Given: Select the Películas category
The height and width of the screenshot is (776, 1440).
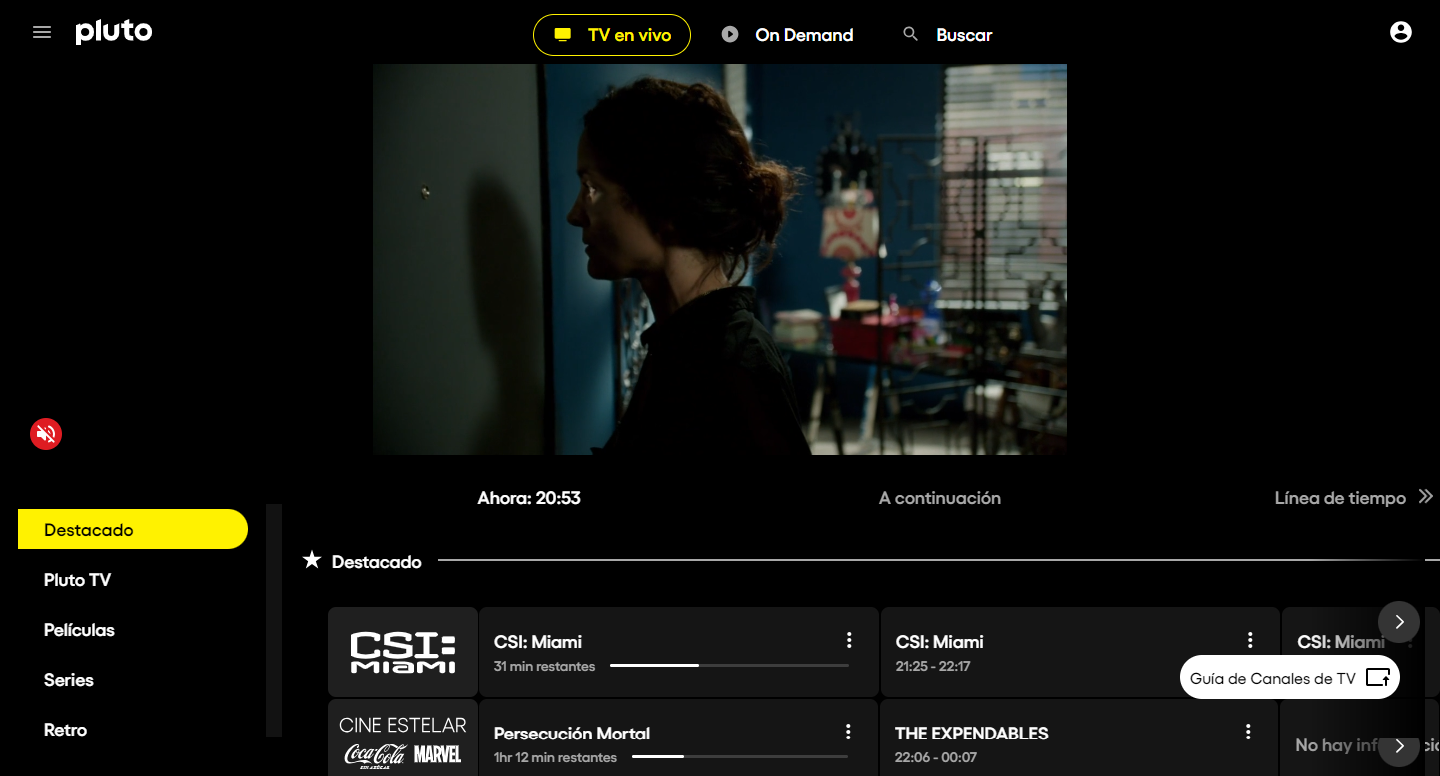Looking at the screenshot, I should 78,629.
